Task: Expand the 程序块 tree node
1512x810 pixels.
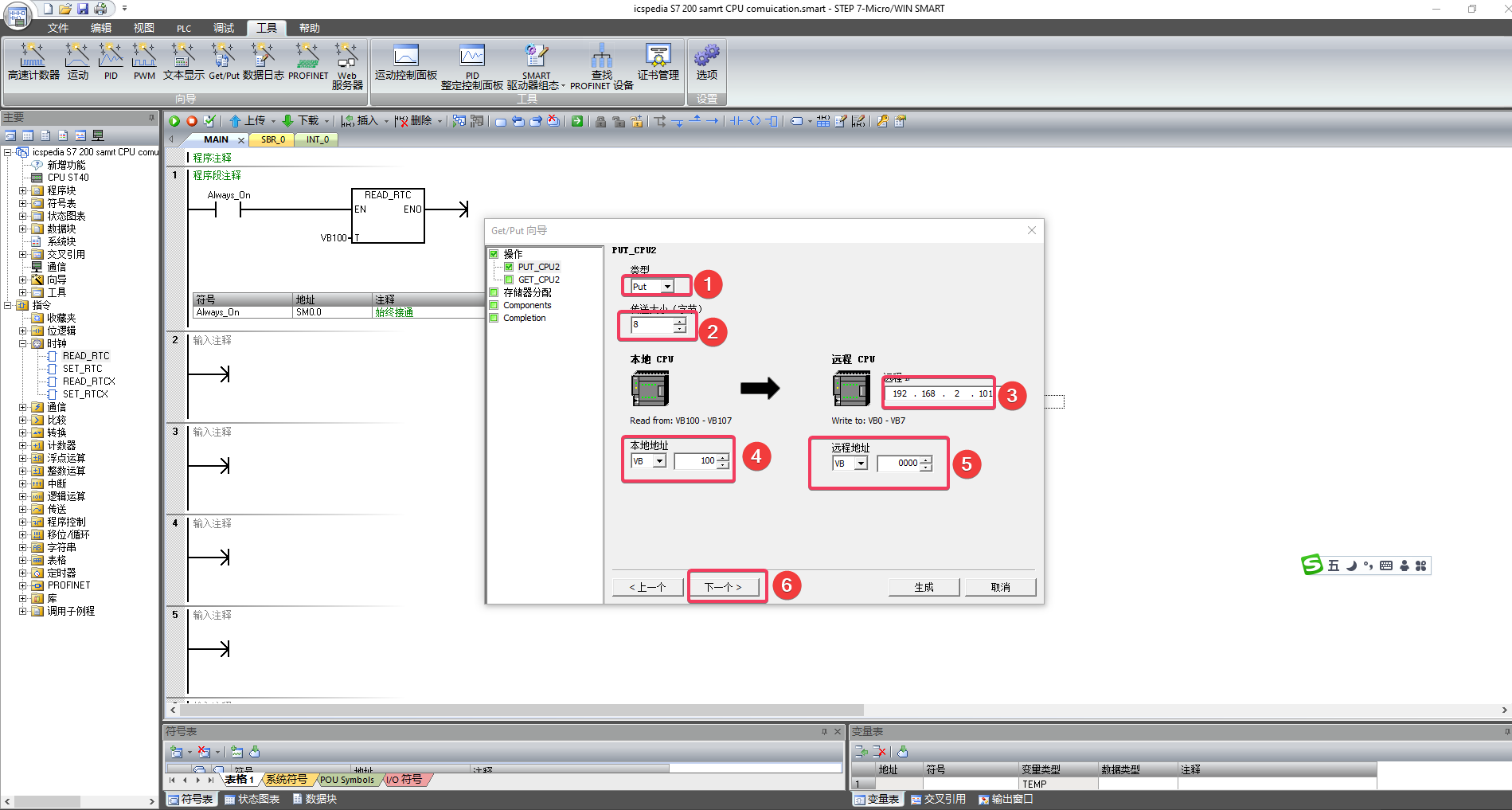Action: 23,190
